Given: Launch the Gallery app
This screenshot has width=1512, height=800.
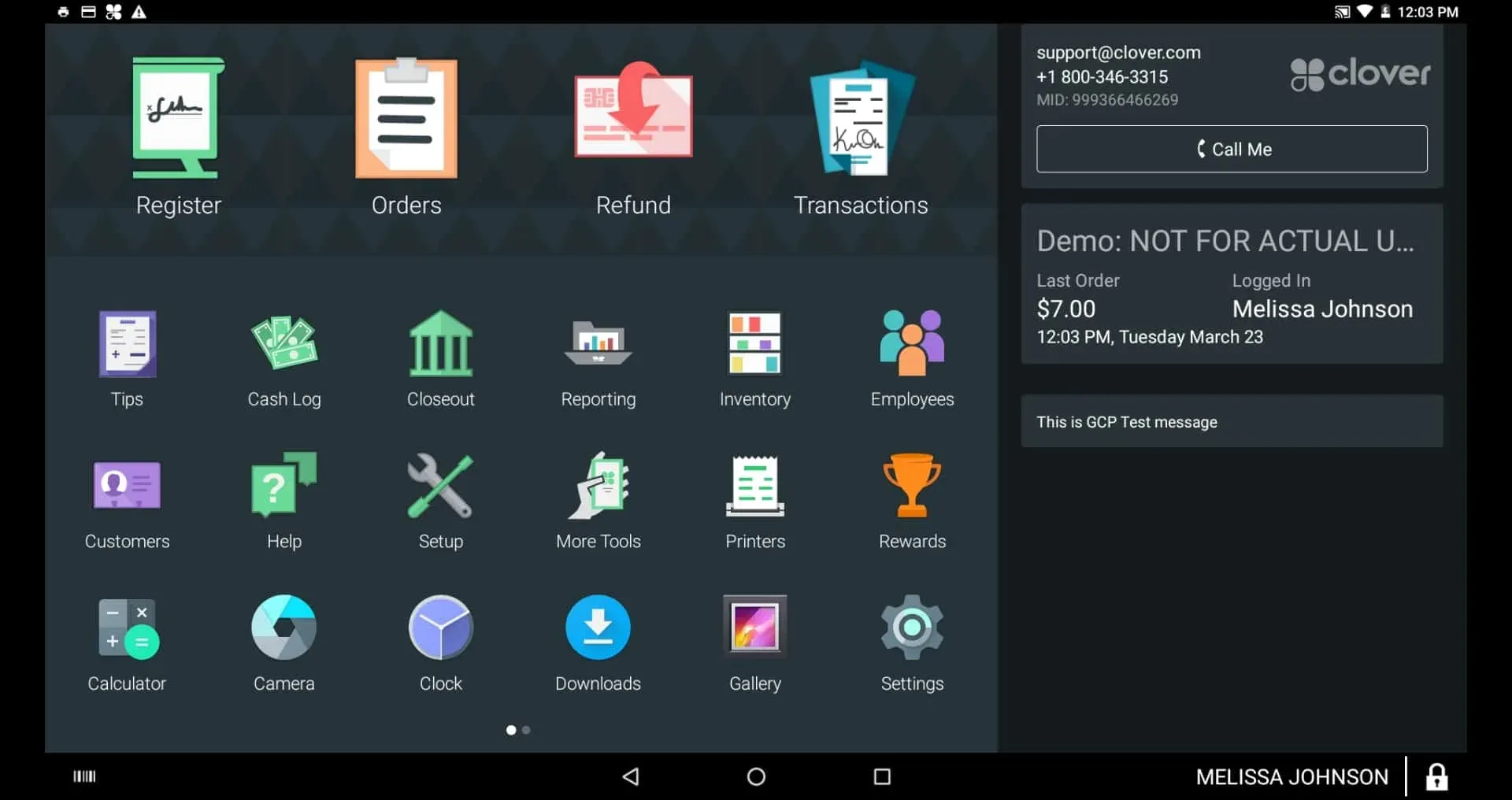Looking at the screenshot, I should [x=755, y=644].
